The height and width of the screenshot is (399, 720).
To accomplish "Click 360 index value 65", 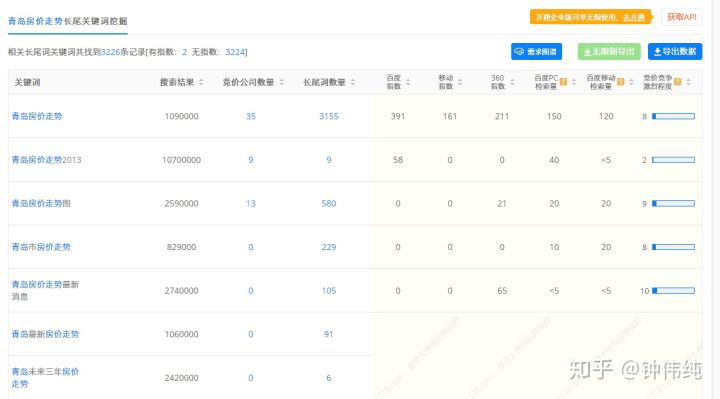I will tap(502, 291).
